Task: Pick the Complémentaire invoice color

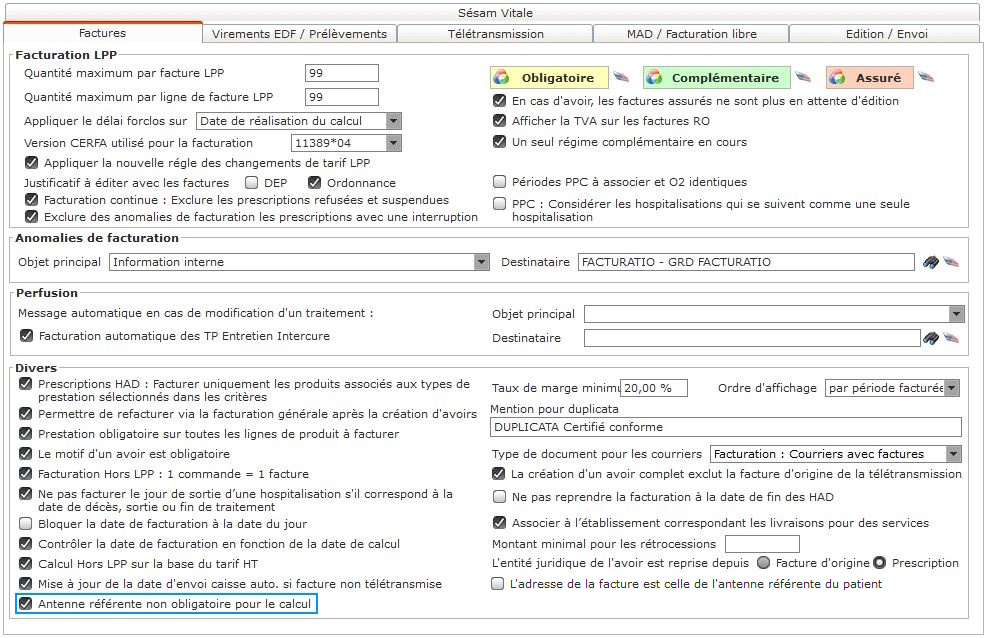Action: pyautogui.click(x=716, y=77)
